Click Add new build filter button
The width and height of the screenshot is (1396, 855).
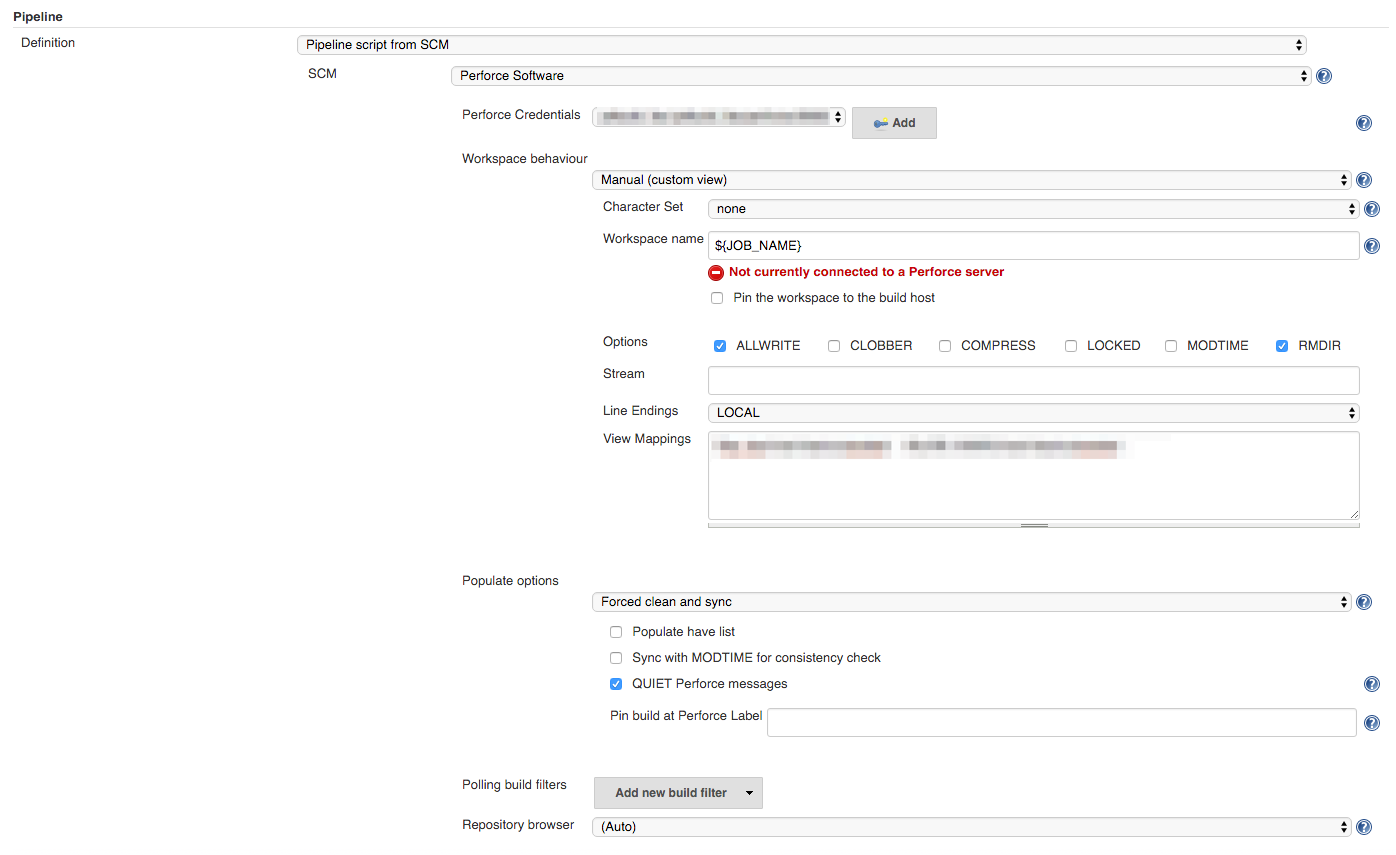(678, 793)
